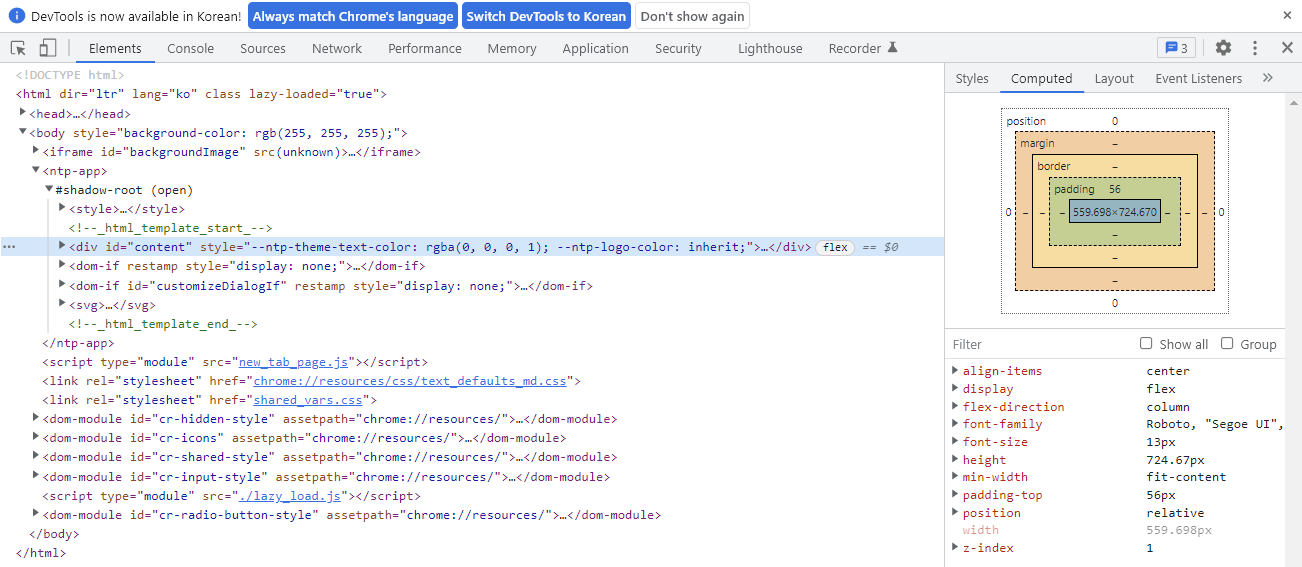
Task: Activate the inspect element picker icon
Action: tap(18, 48)
